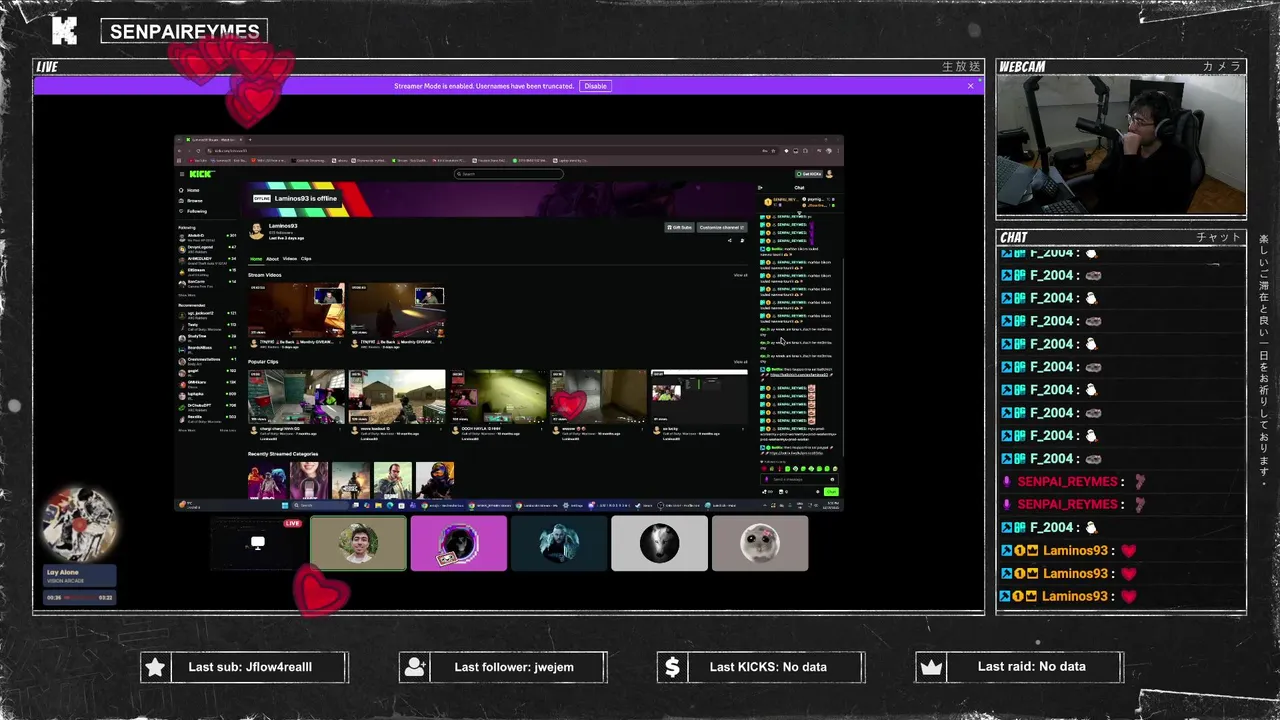Click the Send a message chat field

pos(798,479)
